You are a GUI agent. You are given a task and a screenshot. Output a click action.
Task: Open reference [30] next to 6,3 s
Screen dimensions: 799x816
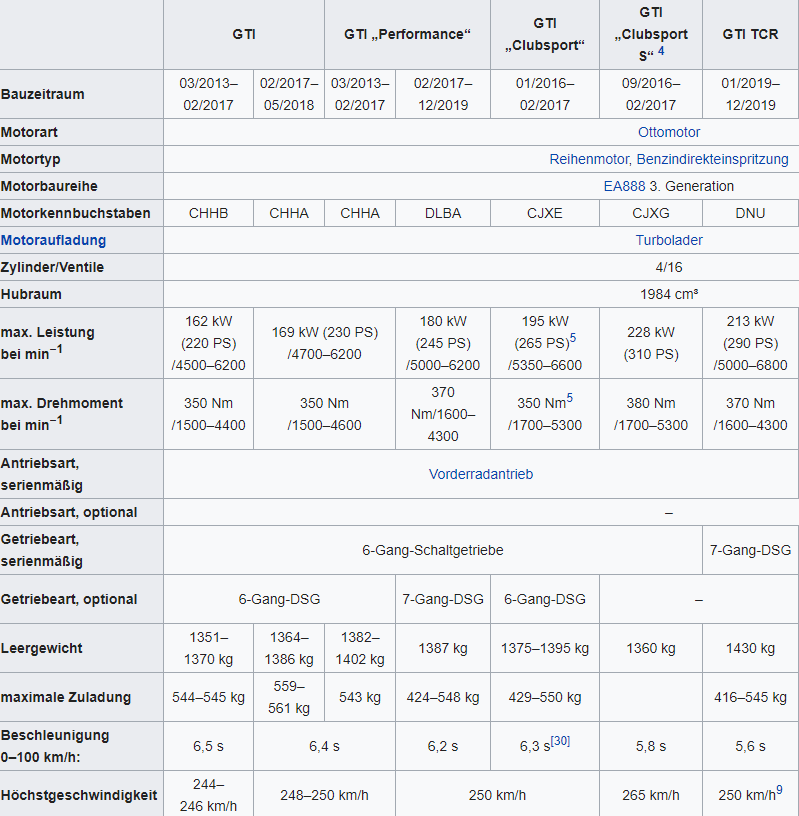(x=561, y=741)
